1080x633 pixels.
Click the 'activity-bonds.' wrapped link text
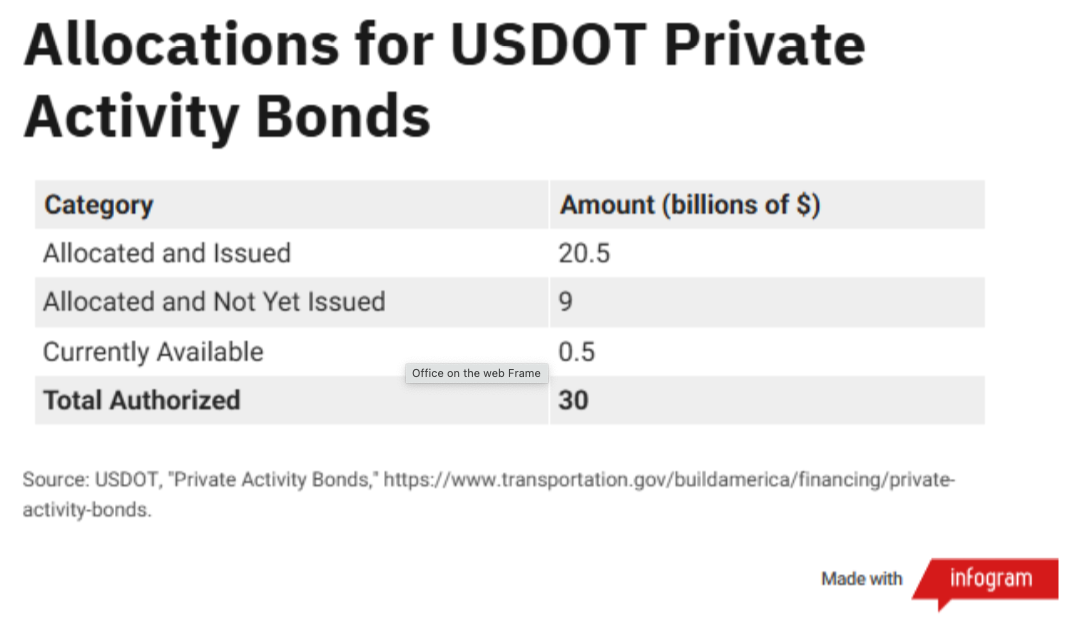tap(87, 510)
